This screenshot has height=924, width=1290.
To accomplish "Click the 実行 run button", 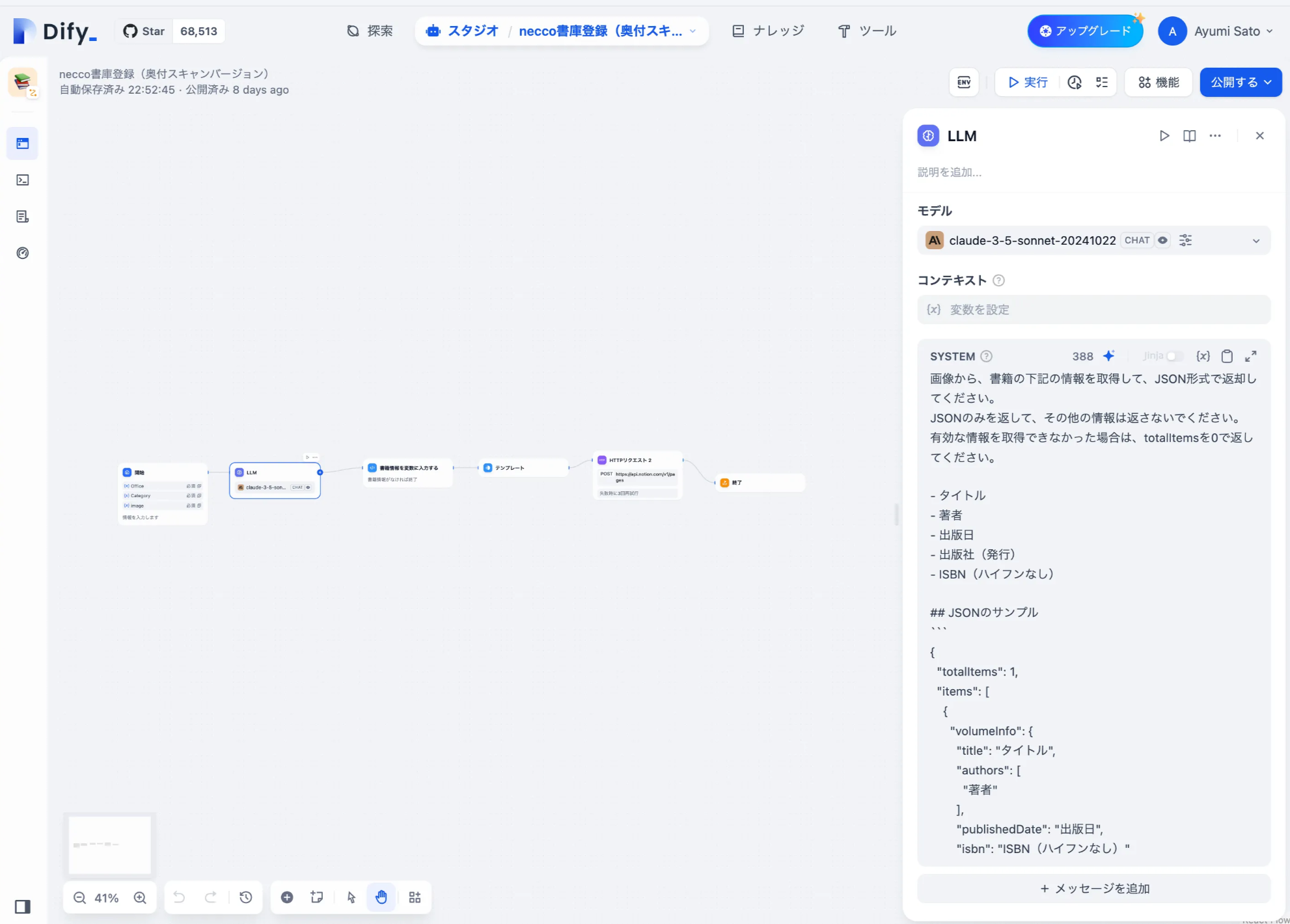I will pyautogui.click(x=1028, y=82).
